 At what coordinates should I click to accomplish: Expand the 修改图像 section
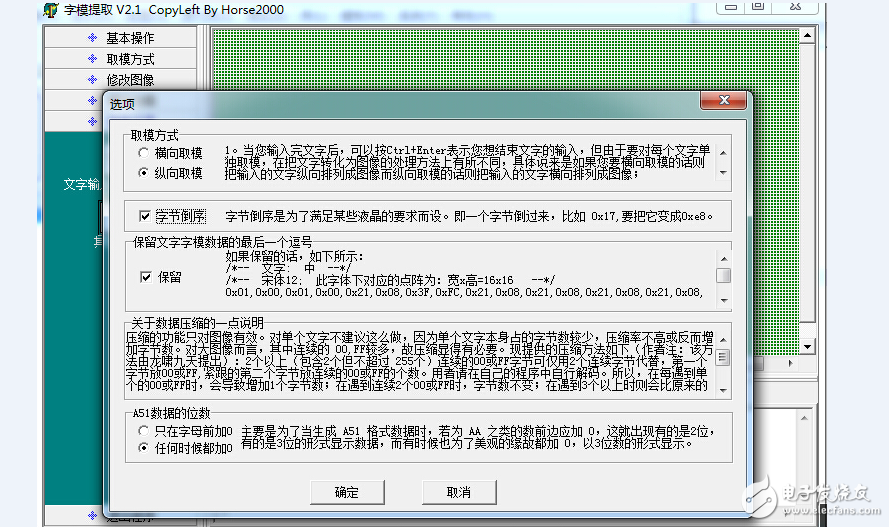tap(130, 80)
